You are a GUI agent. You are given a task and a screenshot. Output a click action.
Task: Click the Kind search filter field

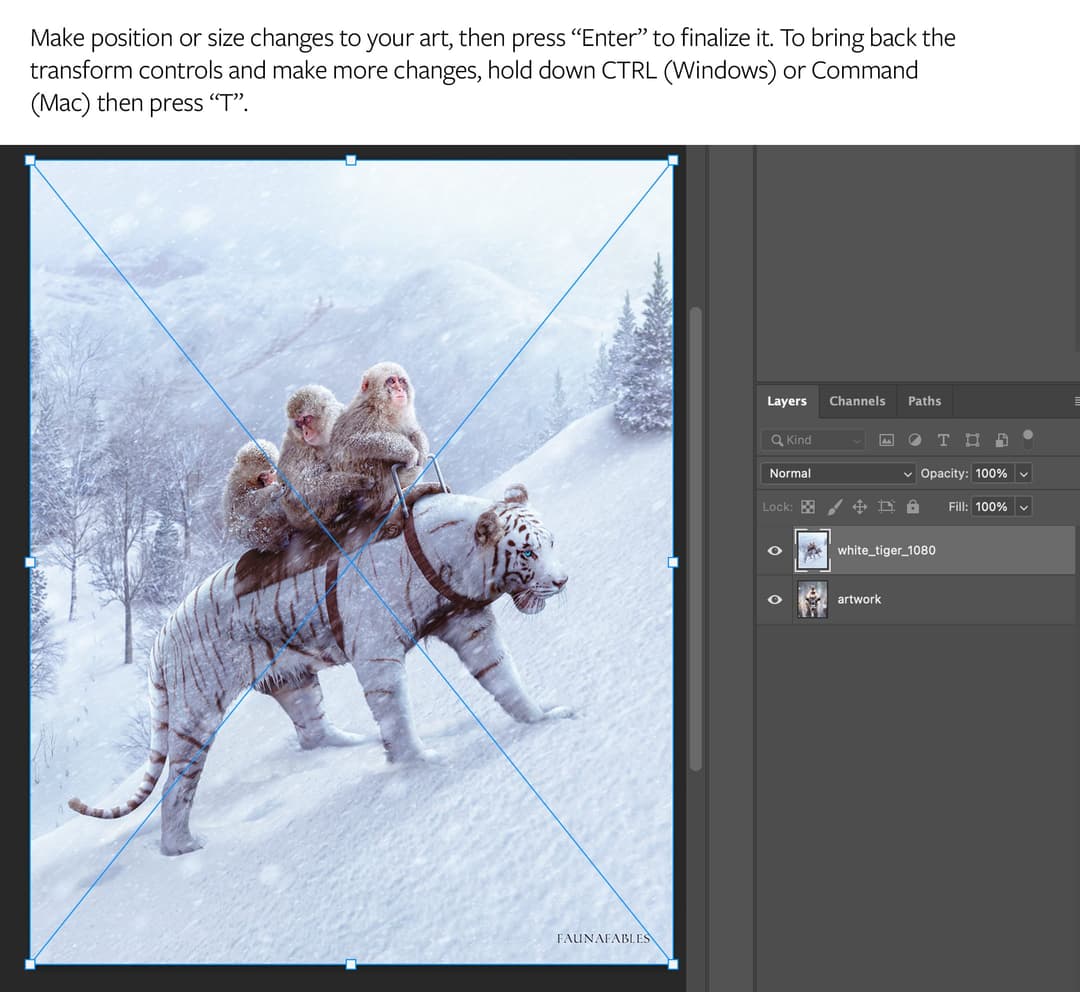click(810, 440)
